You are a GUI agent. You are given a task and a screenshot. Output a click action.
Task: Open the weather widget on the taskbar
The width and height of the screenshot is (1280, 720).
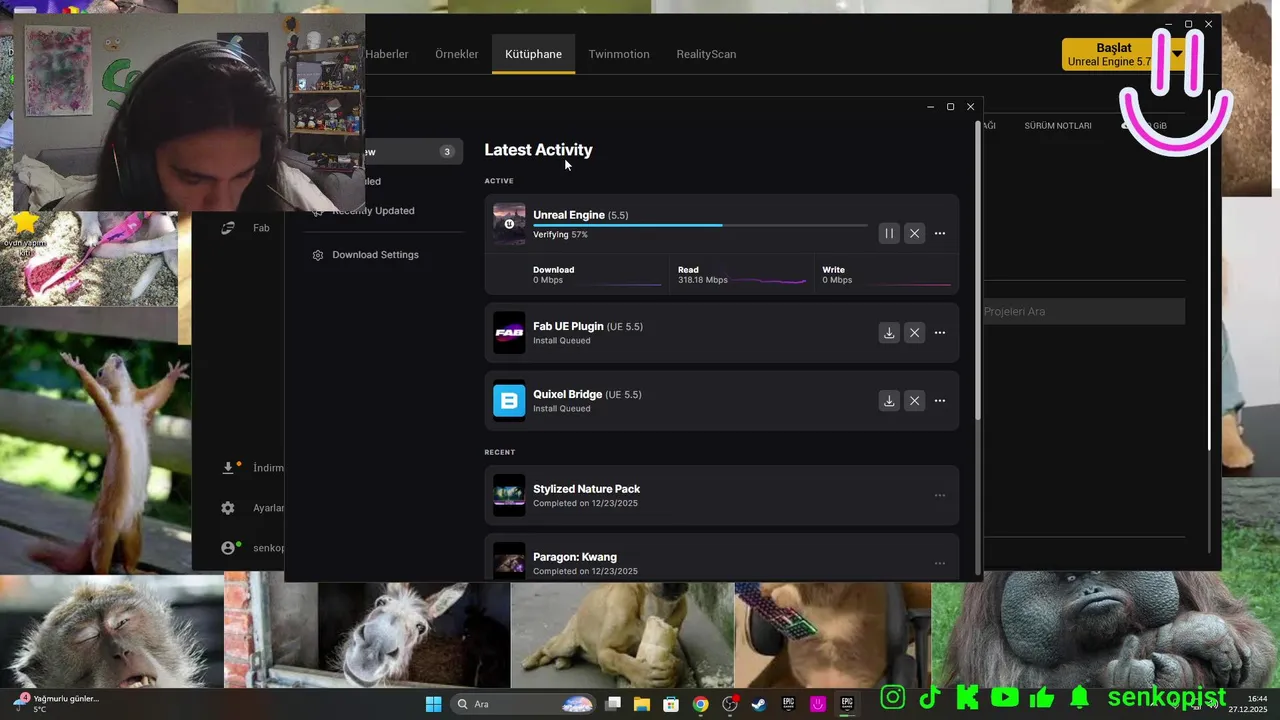point(58,704)
